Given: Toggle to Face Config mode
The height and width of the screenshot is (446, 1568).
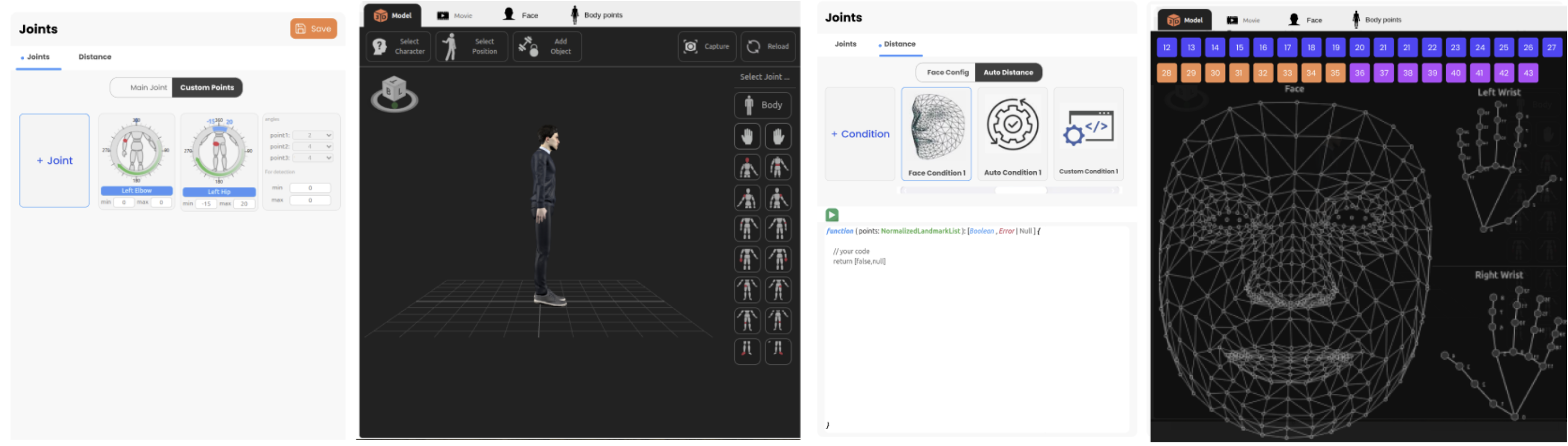Looking at the screenshot, I should pos(946,72).
